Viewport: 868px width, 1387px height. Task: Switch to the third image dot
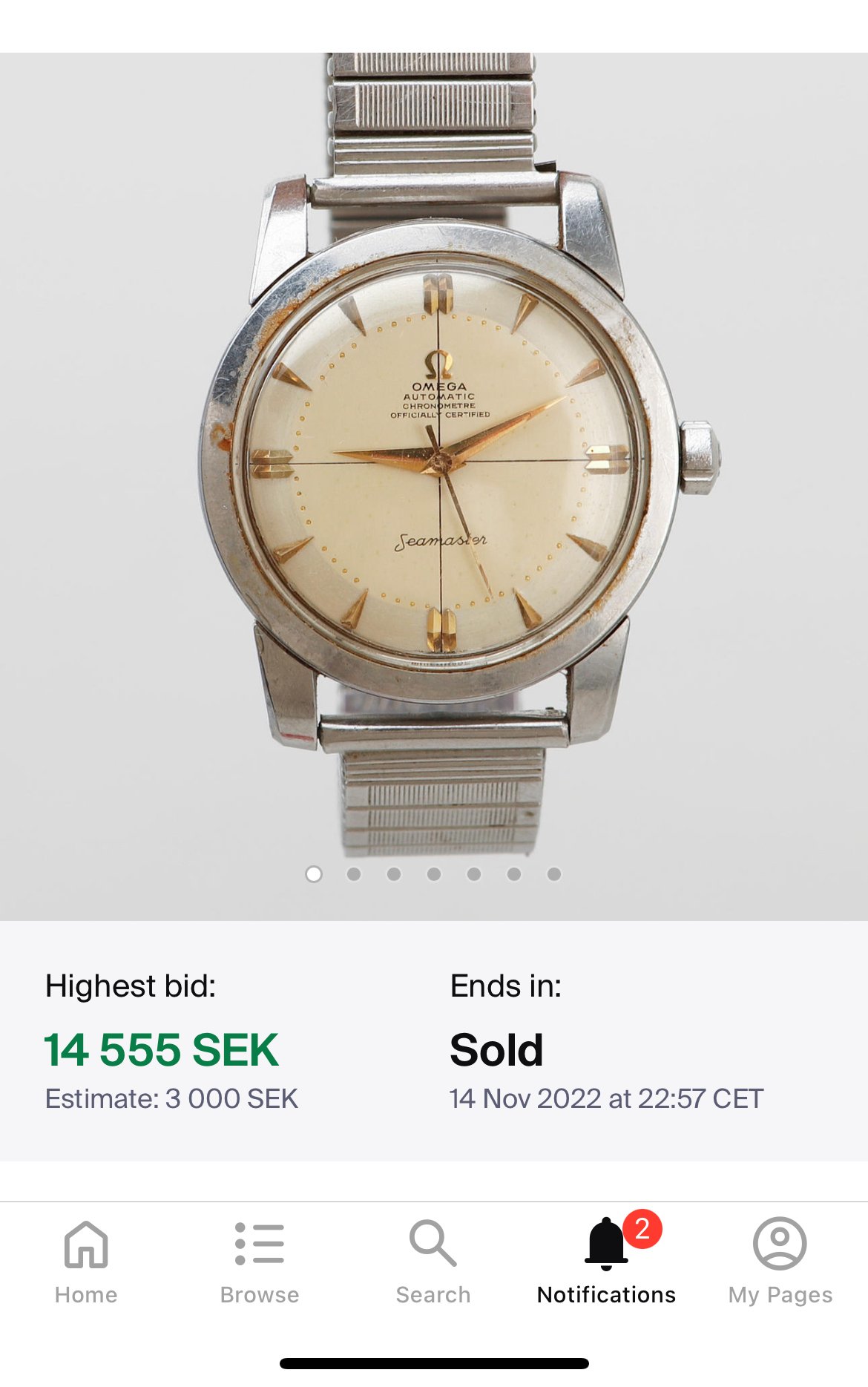(394, 874)
